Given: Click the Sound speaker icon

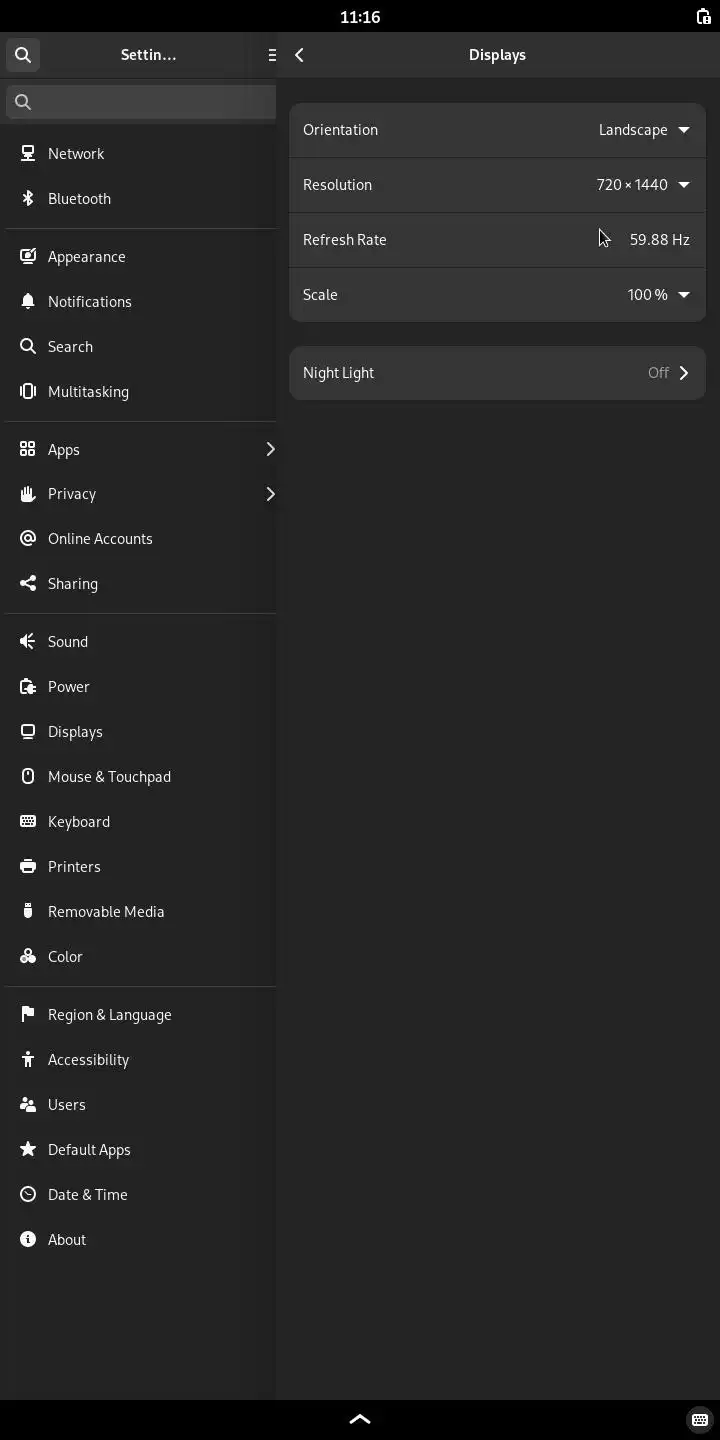Looking at the screenshot, I should (28, 641).
